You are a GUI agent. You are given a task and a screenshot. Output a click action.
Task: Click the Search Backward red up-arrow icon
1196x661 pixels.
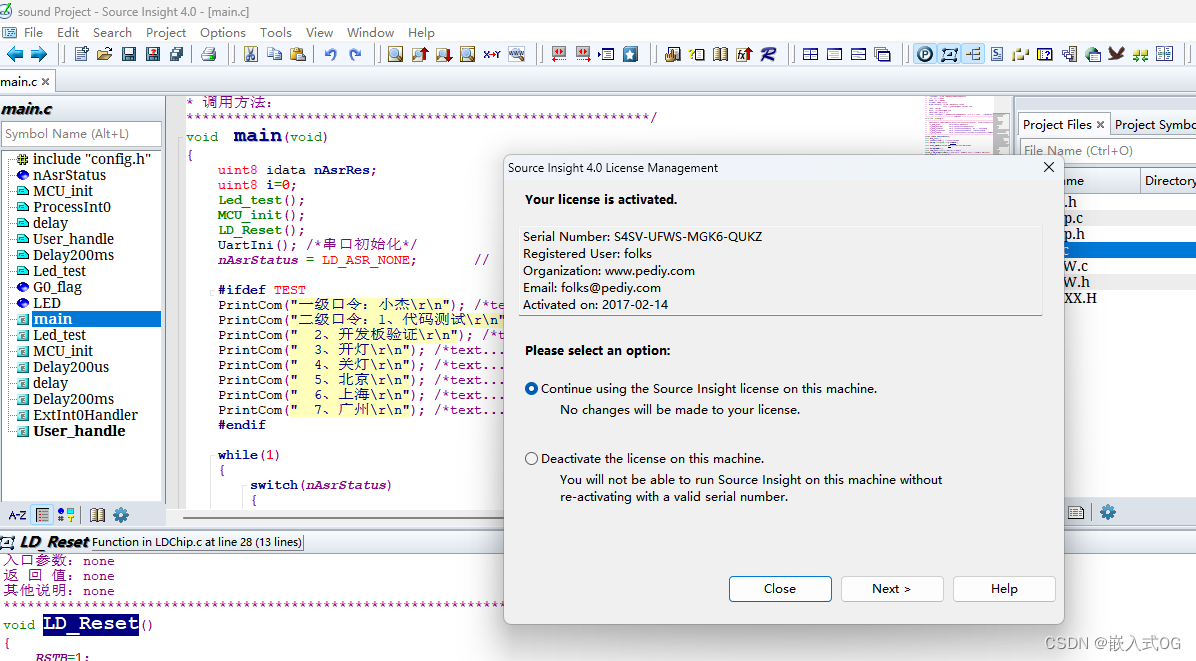tap(420, 54)
